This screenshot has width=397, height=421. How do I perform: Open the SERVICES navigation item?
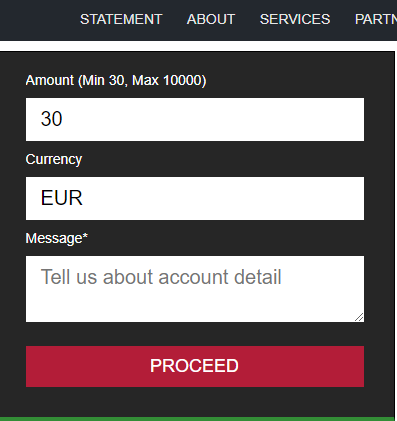click(x=295, y=19)
